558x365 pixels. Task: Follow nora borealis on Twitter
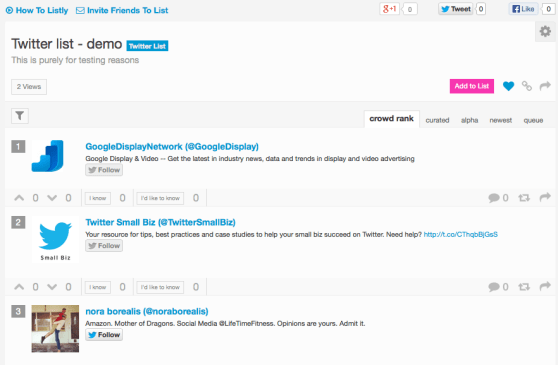pos(104,335)
